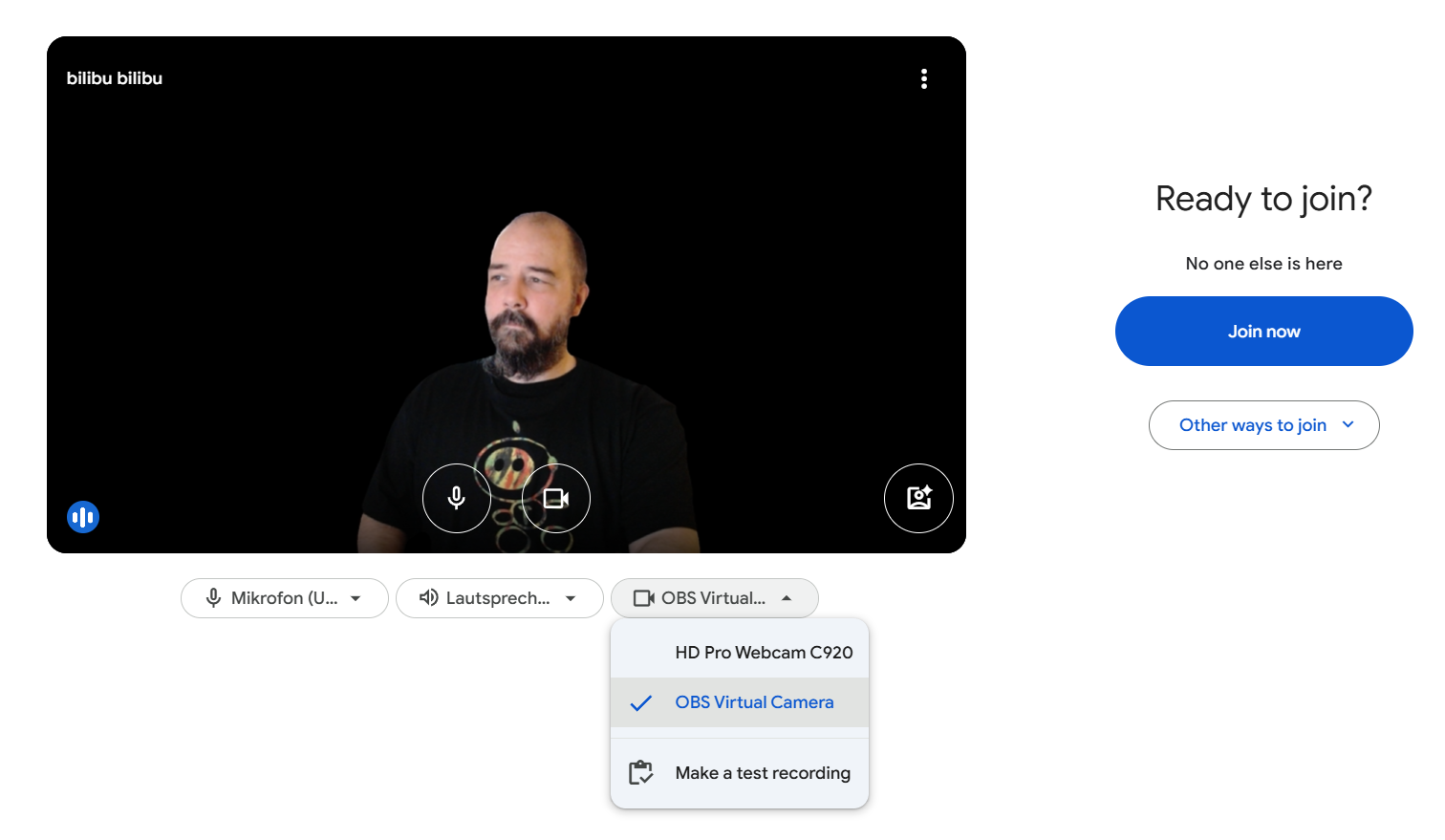
Task: Click the camera icon in OBS Virtual selector
Action: point(644,598)
